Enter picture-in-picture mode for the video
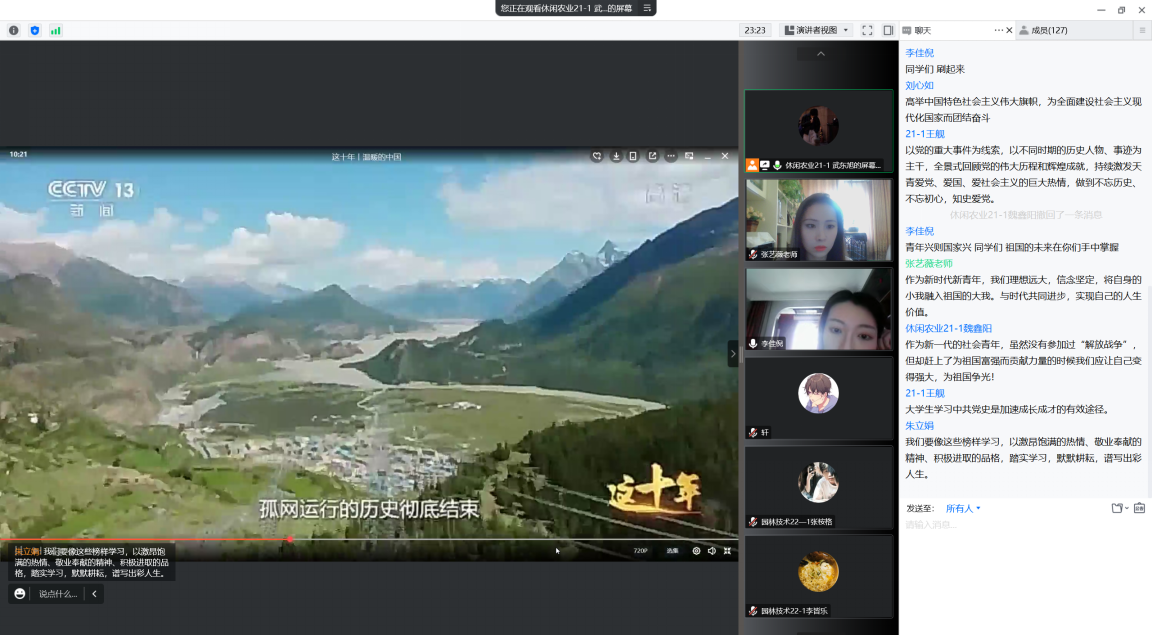The width and height of the screenshot is (1152, 635). tap(689, 156)
